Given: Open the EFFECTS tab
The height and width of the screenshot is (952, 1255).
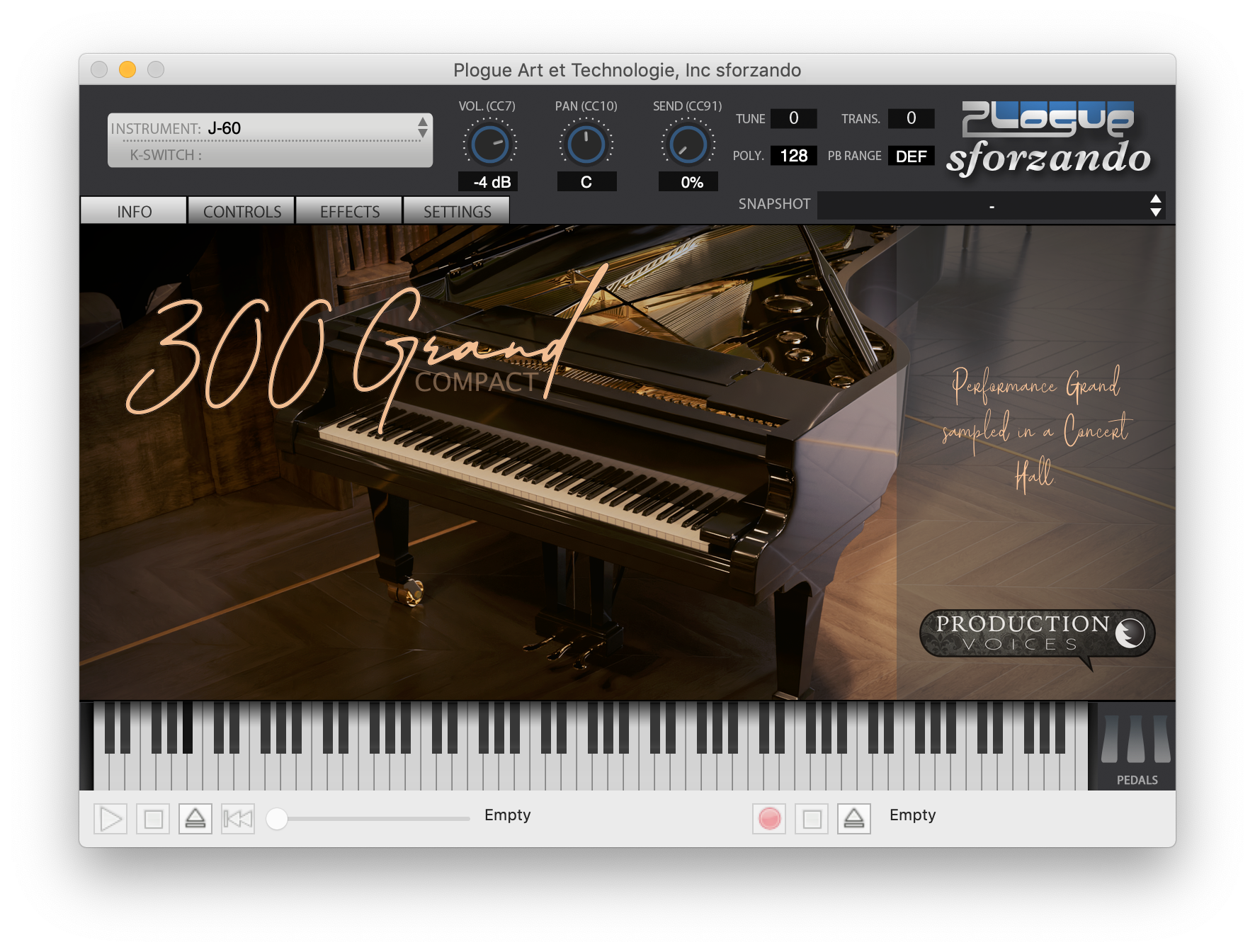Looking at the screenshot, I should pos(349,211).
